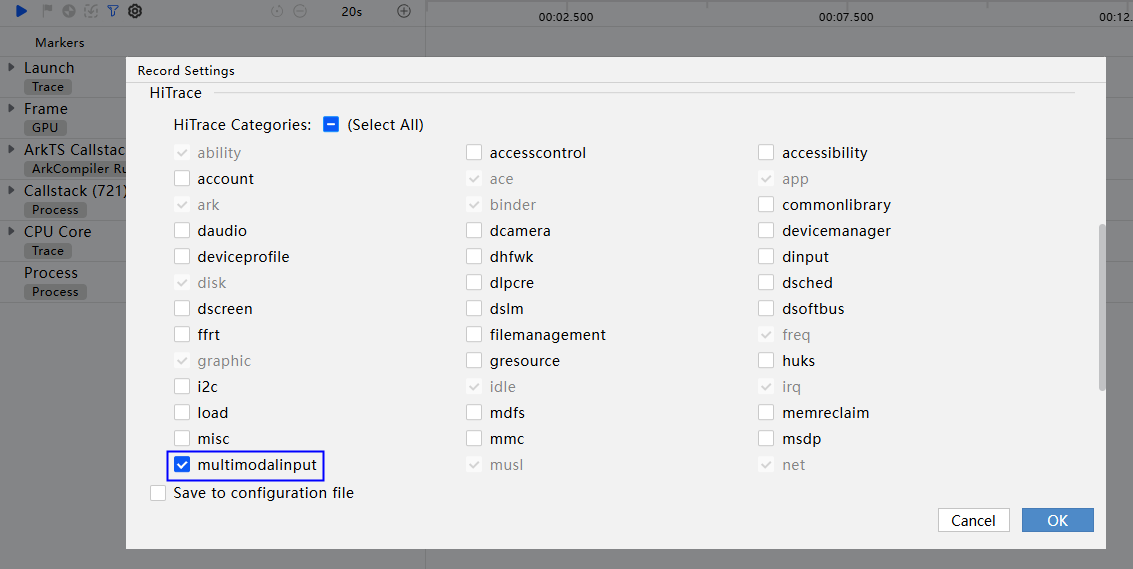Click the plus zoom-in icon beside 20s
The width and height of the screenshot is (1133, 569).
click(x=404, y=11)
